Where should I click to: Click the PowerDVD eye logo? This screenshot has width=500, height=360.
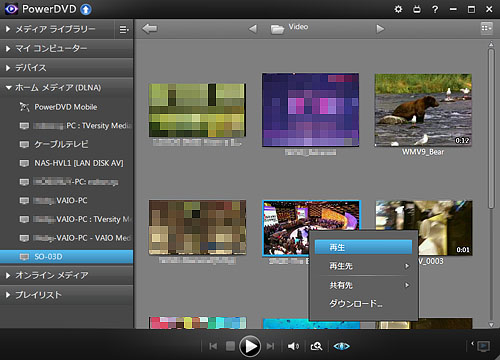[x=11, y=9]
